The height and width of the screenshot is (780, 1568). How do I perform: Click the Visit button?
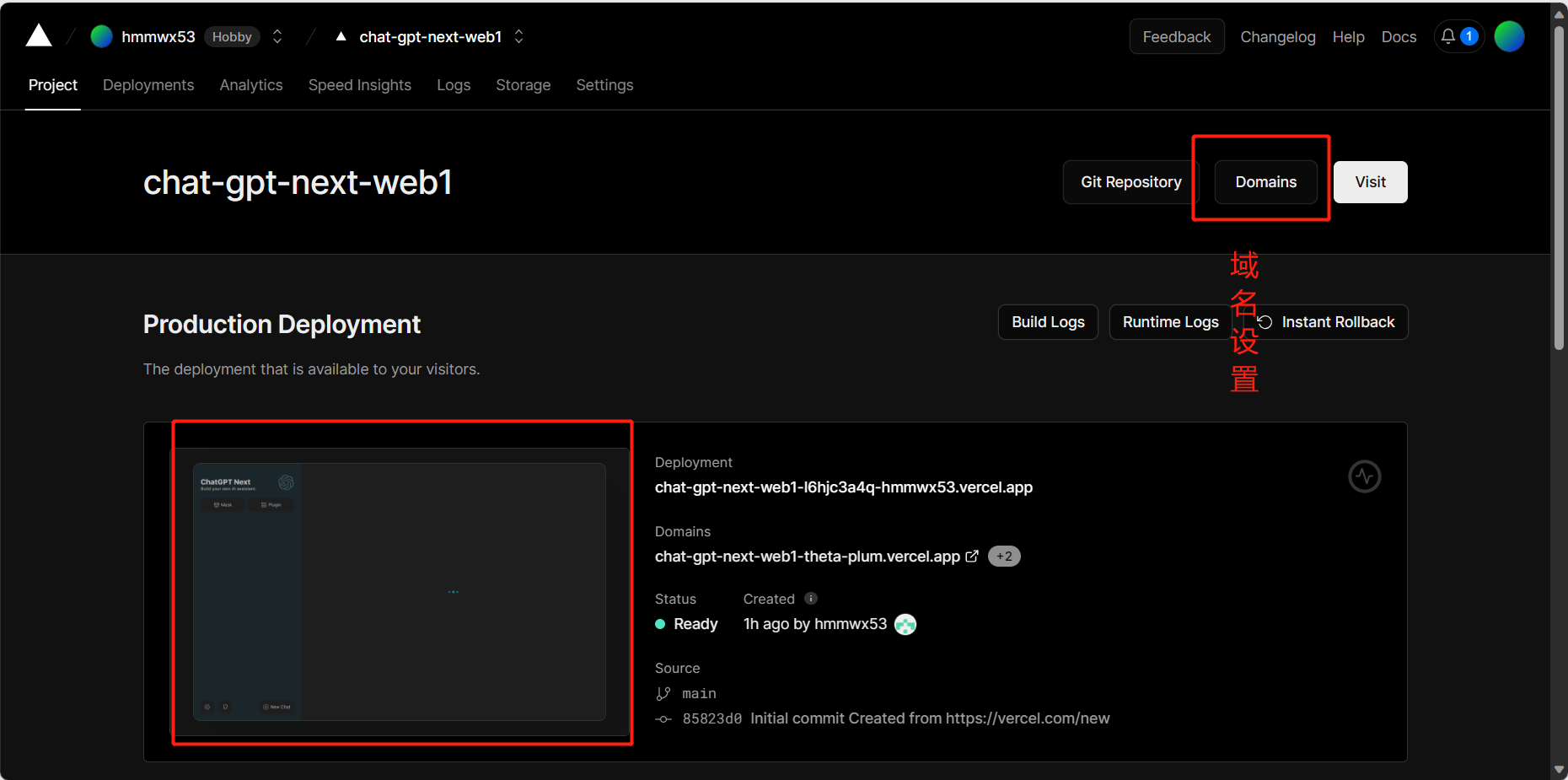coord(1371,182)
